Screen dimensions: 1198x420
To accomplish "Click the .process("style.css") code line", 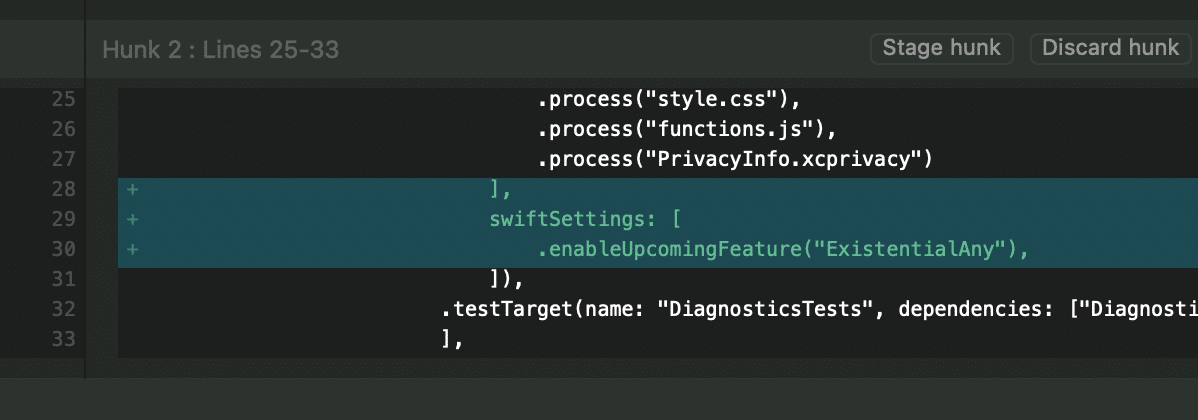I will click(x=670, y=100).
